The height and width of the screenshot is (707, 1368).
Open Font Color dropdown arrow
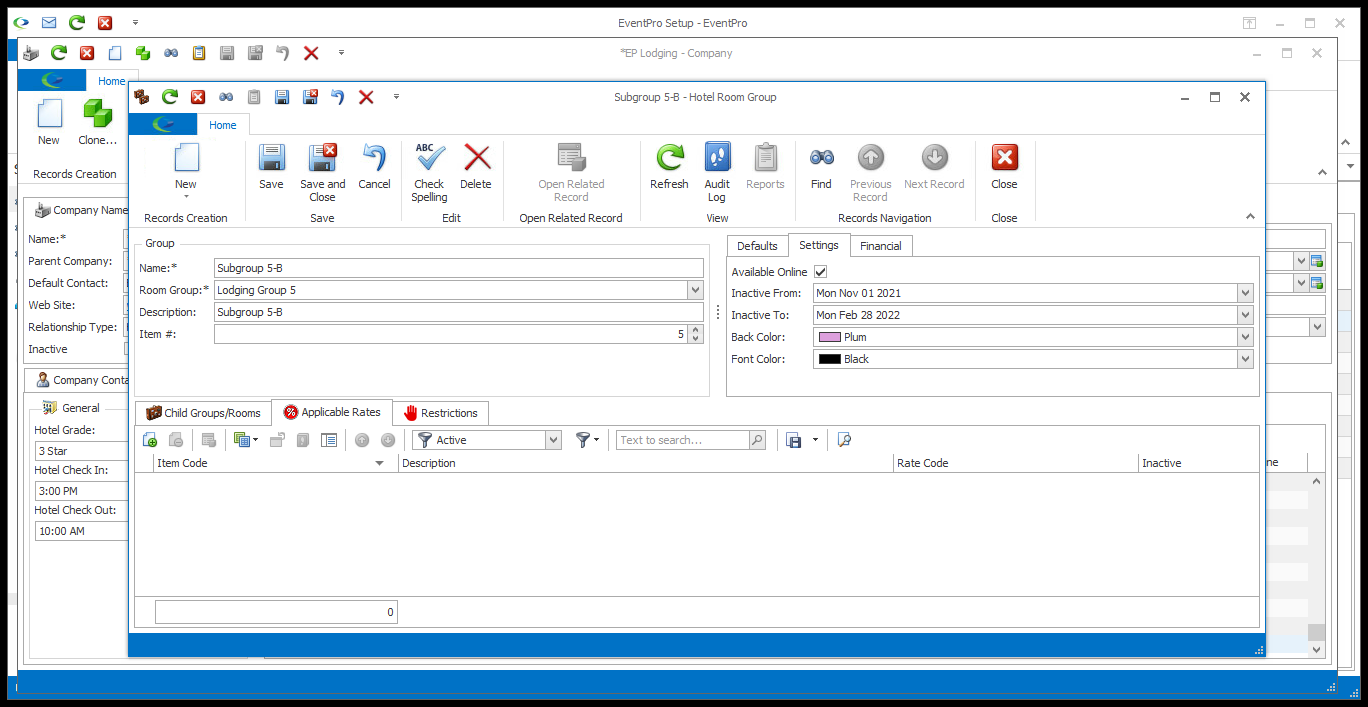click(1245, 359)
